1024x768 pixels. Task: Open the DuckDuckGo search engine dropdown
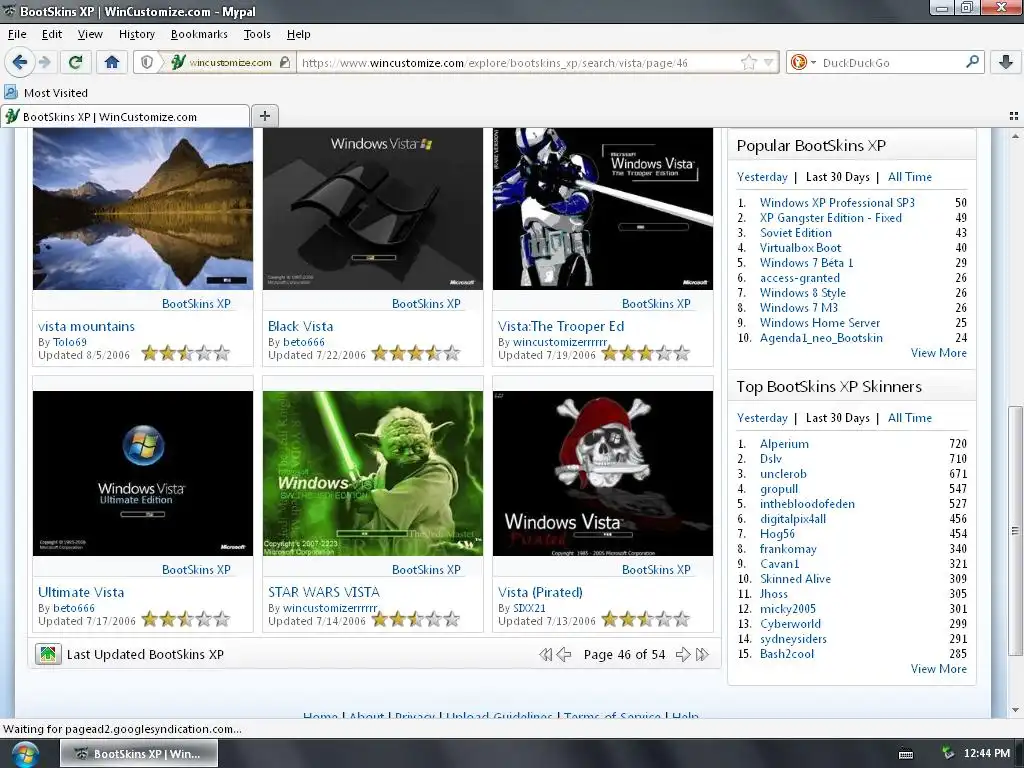(x=803, y=63)
